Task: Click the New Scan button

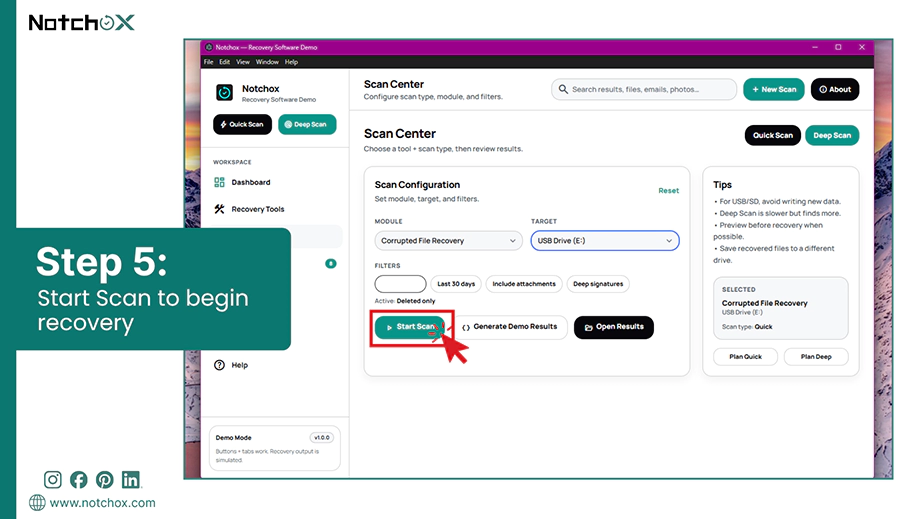Action: click(x=774, y=89)
